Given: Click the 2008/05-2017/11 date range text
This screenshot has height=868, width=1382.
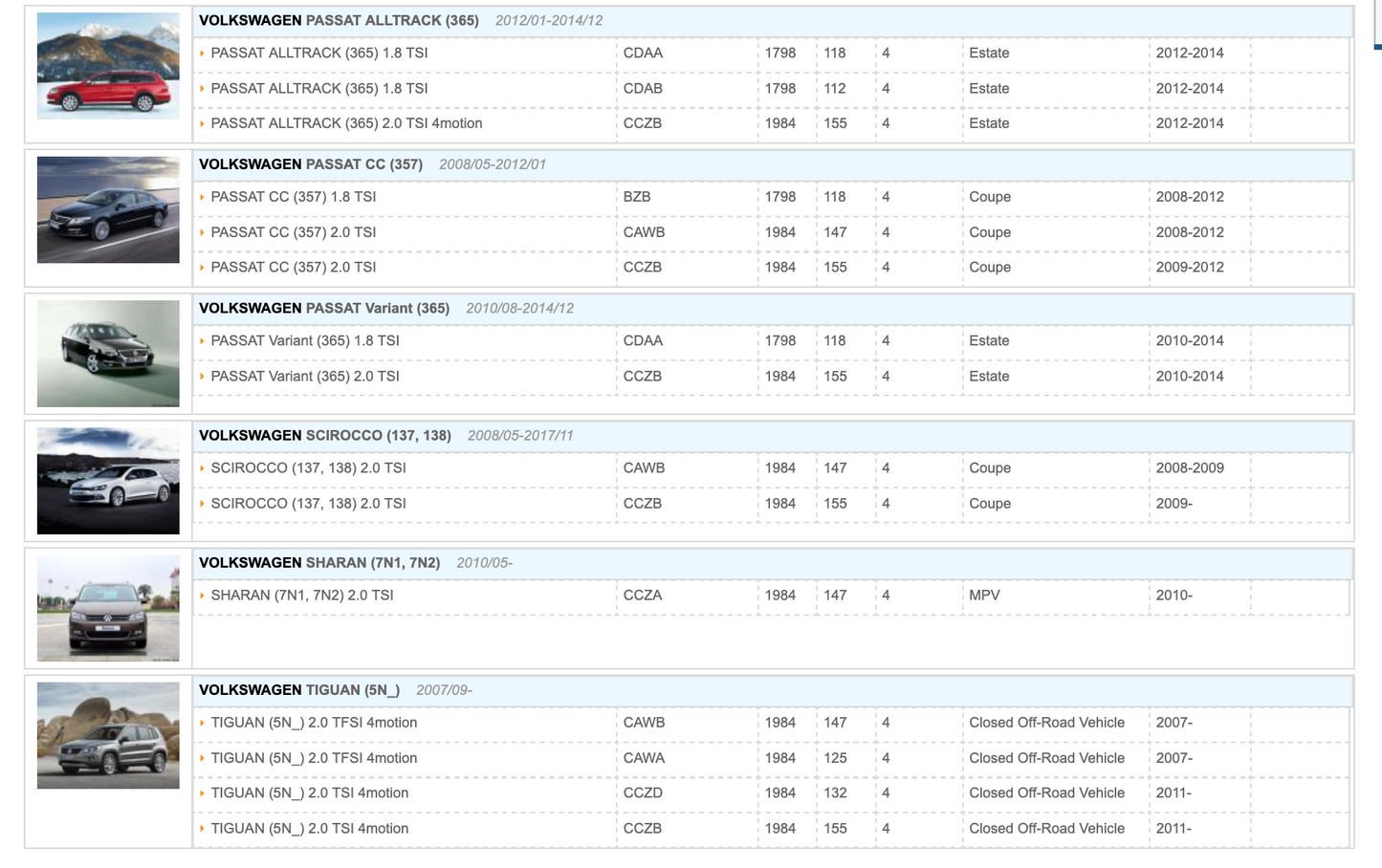Looking at the screenshot, I should tap(520, 435).
